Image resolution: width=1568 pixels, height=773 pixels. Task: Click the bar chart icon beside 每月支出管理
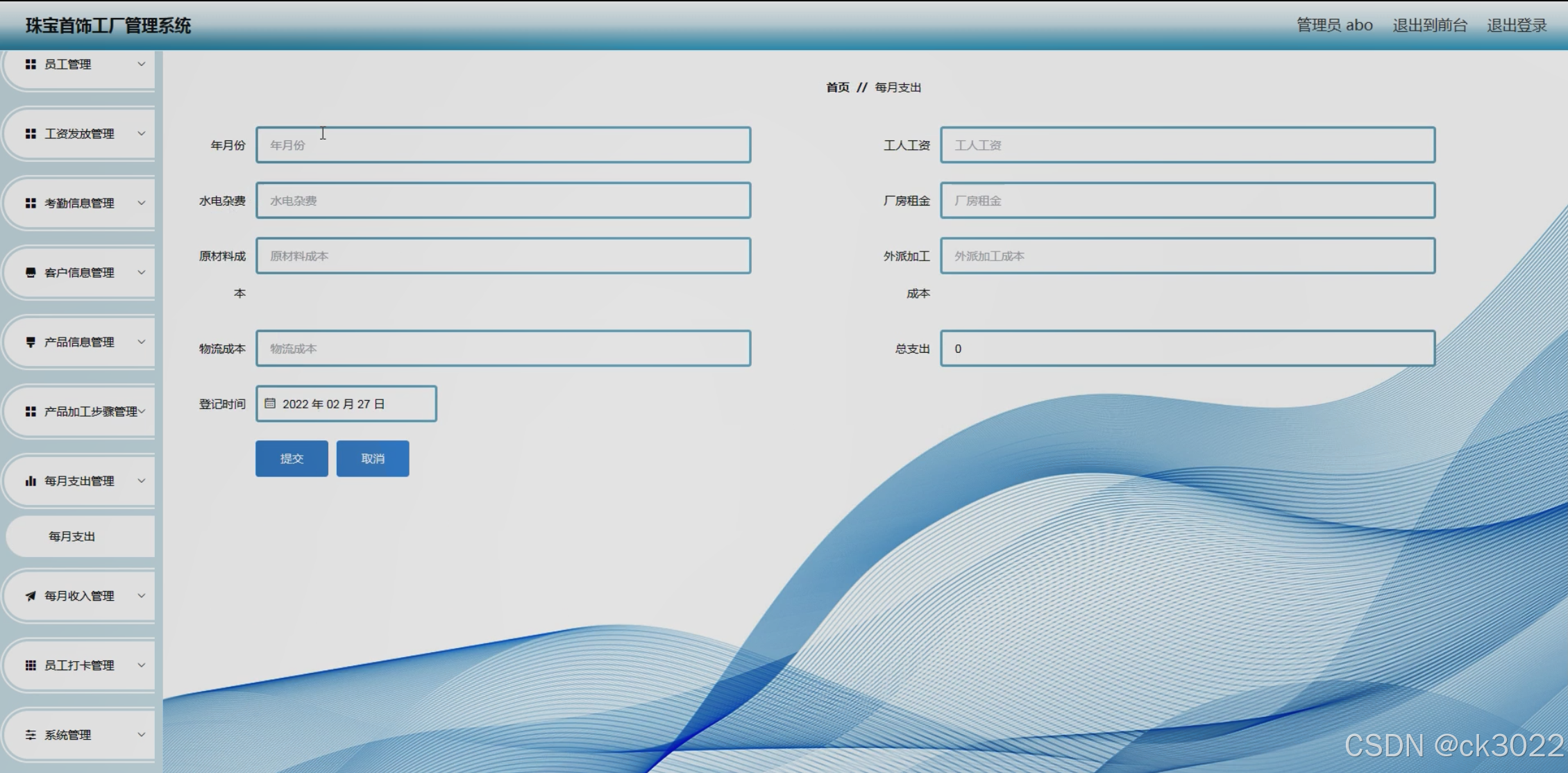[x=31, y=481]
